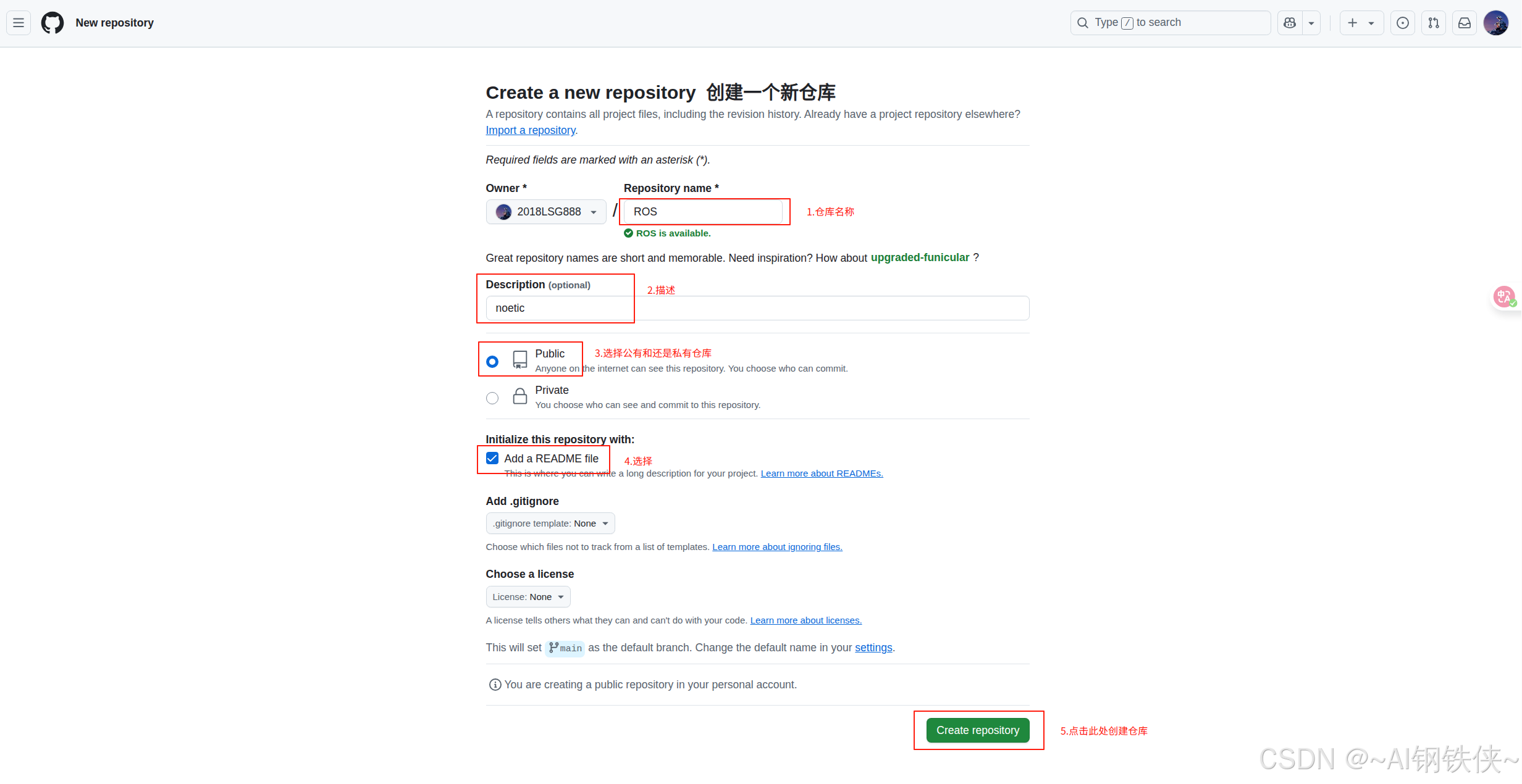Click the Create repository button

click(x=977, y=730)
